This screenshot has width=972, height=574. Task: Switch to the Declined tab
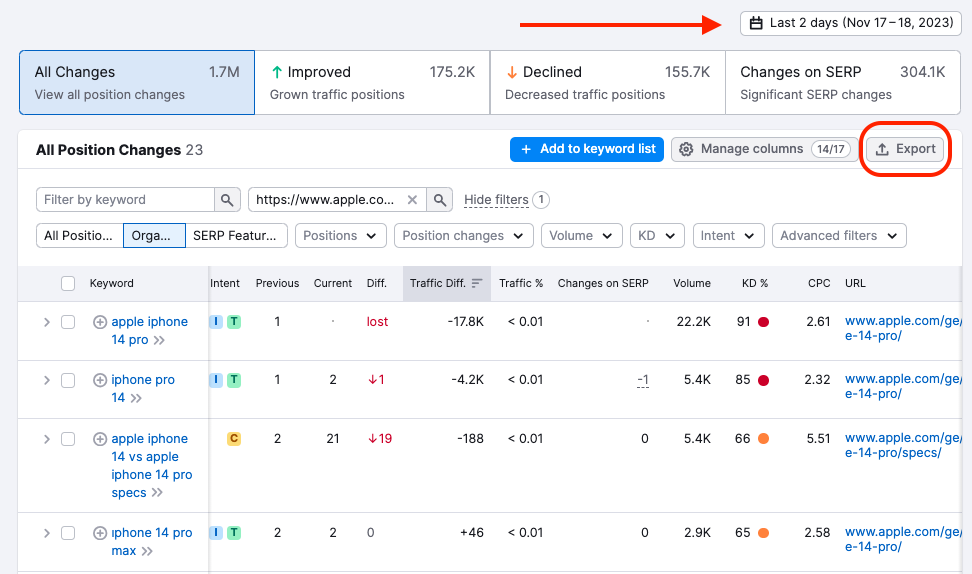(607, 82)
